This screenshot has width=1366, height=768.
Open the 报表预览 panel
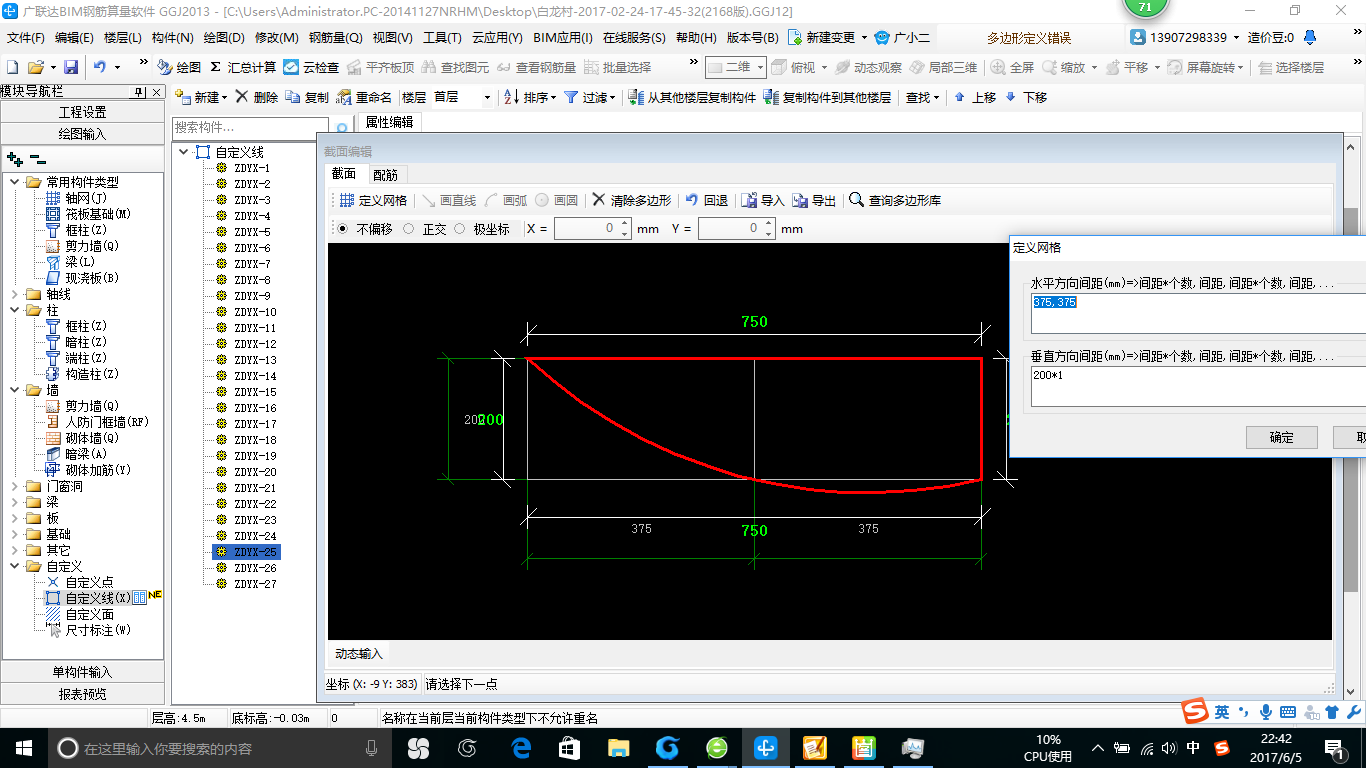pyautogui.click(x=82, y=694)
